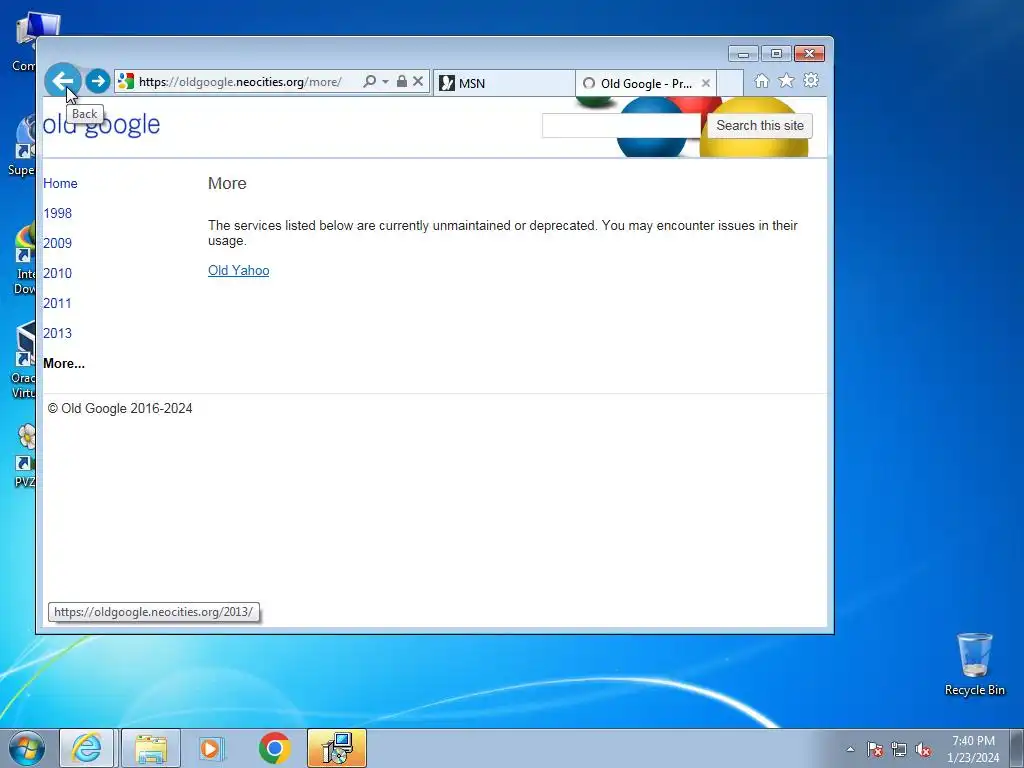
Task: Open Windows Explorer from the taskbar
Action: point(151,748)
